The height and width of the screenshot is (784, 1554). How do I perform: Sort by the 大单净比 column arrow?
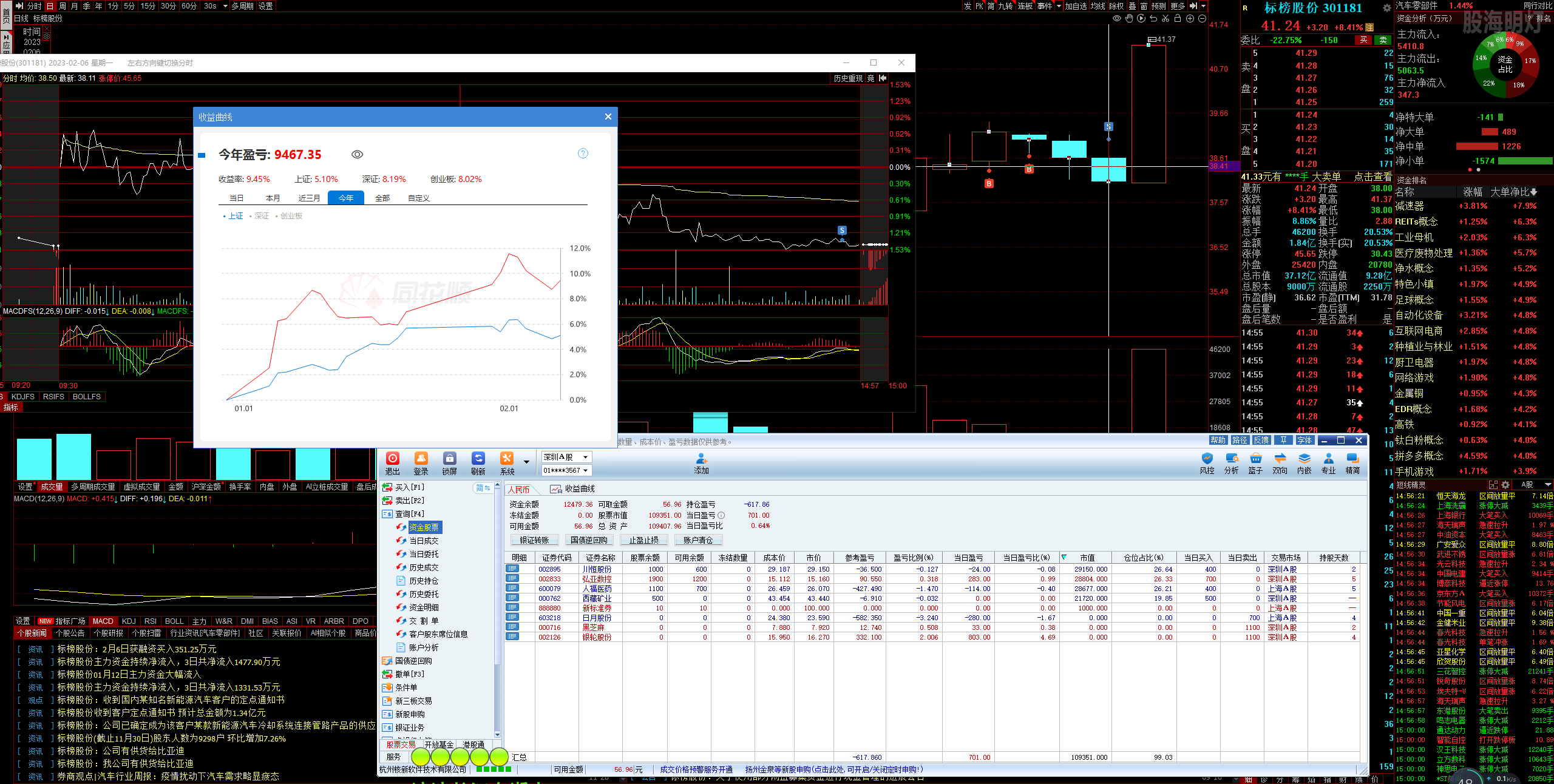[1534, 192]
